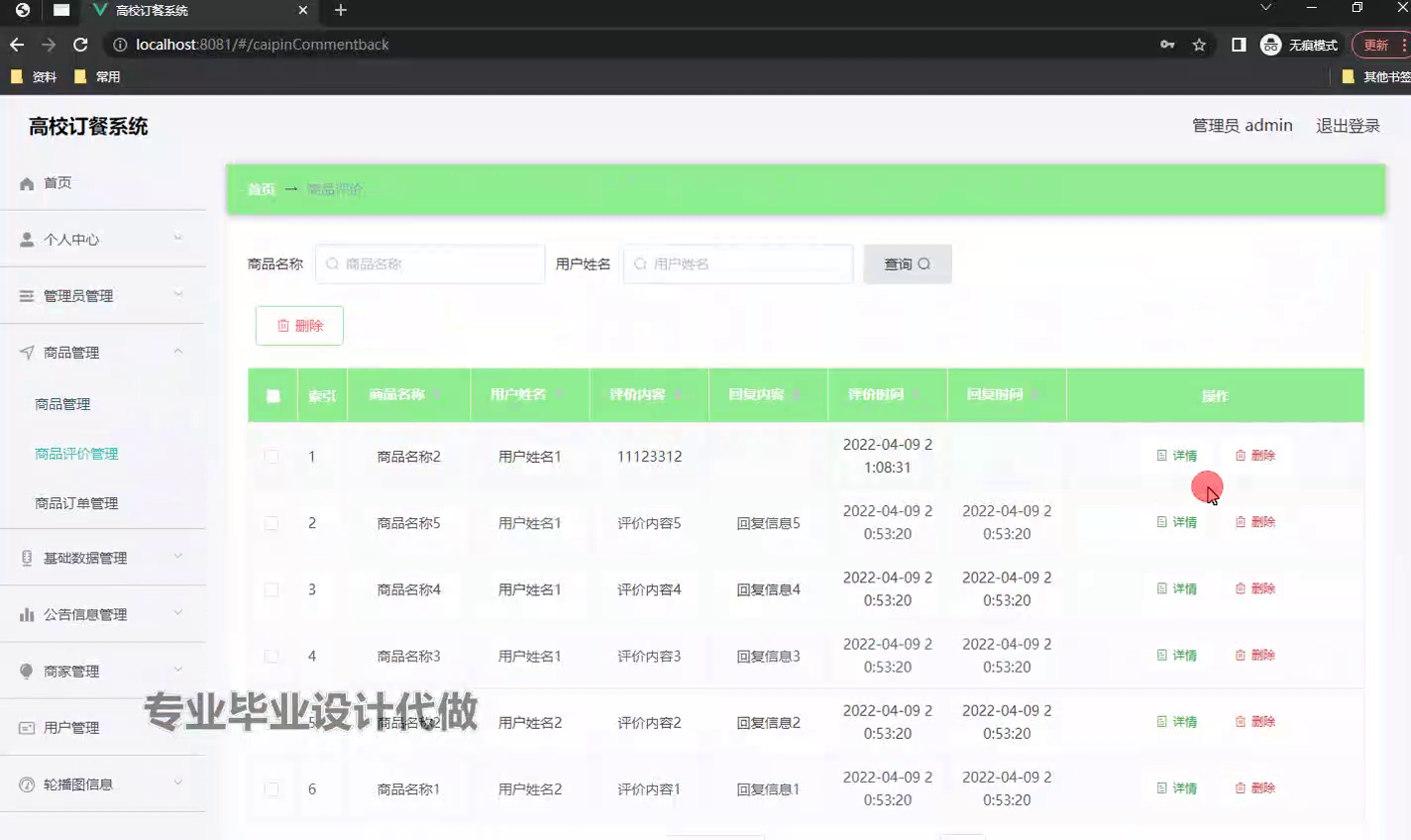The height and width of the screenshot is (840, 1411).
Task: Open the browser side panel icon
Action: (1239, 45)
